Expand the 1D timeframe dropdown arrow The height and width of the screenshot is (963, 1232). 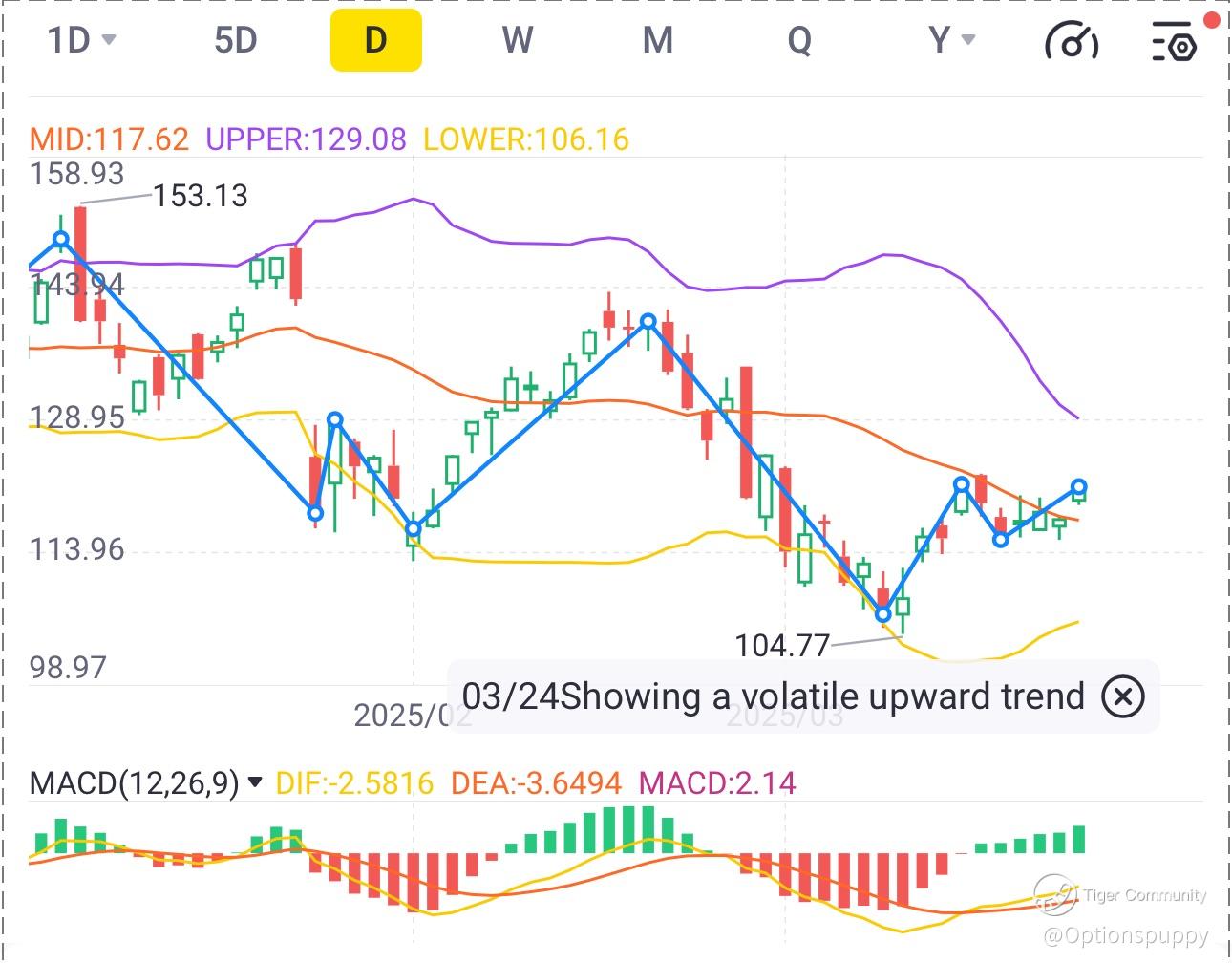point(109,40)
